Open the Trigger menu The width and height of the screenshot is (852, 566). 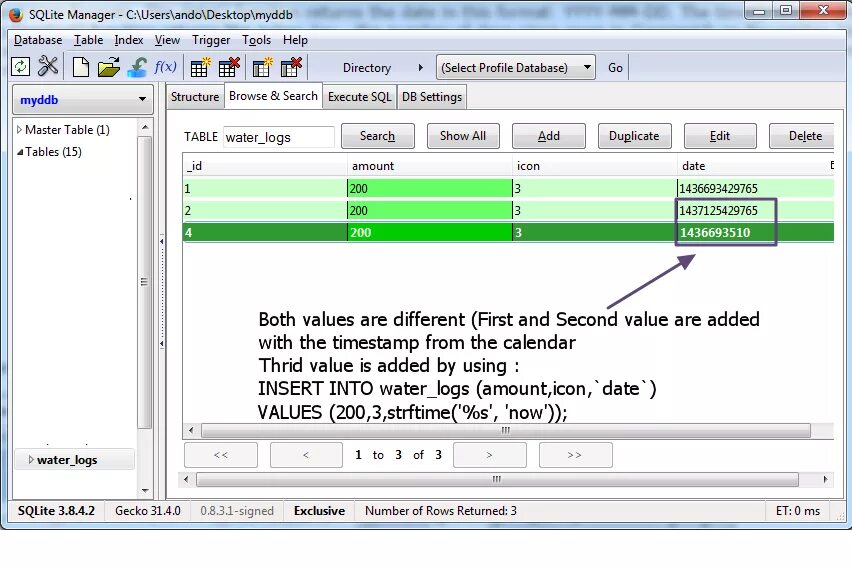[x=211, y=40]
